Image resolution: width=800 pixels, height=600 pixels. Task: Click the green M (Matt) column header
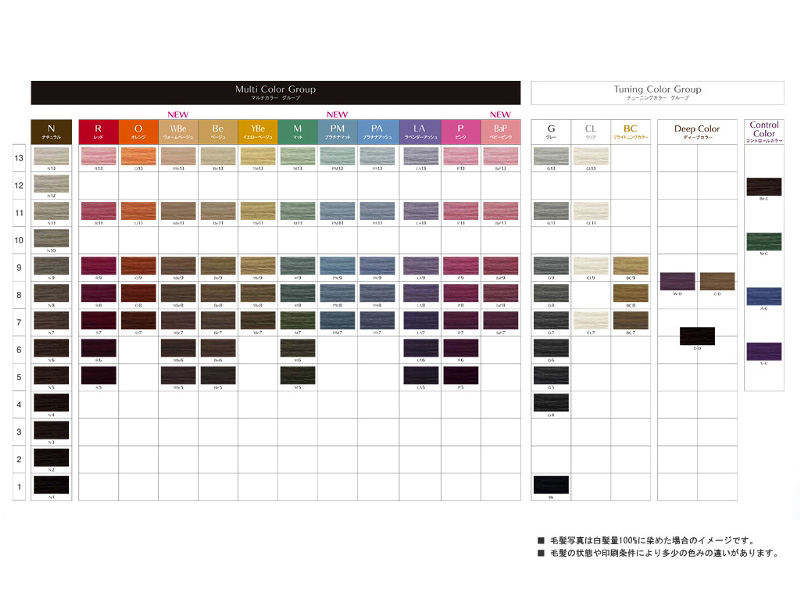[297, 132]
